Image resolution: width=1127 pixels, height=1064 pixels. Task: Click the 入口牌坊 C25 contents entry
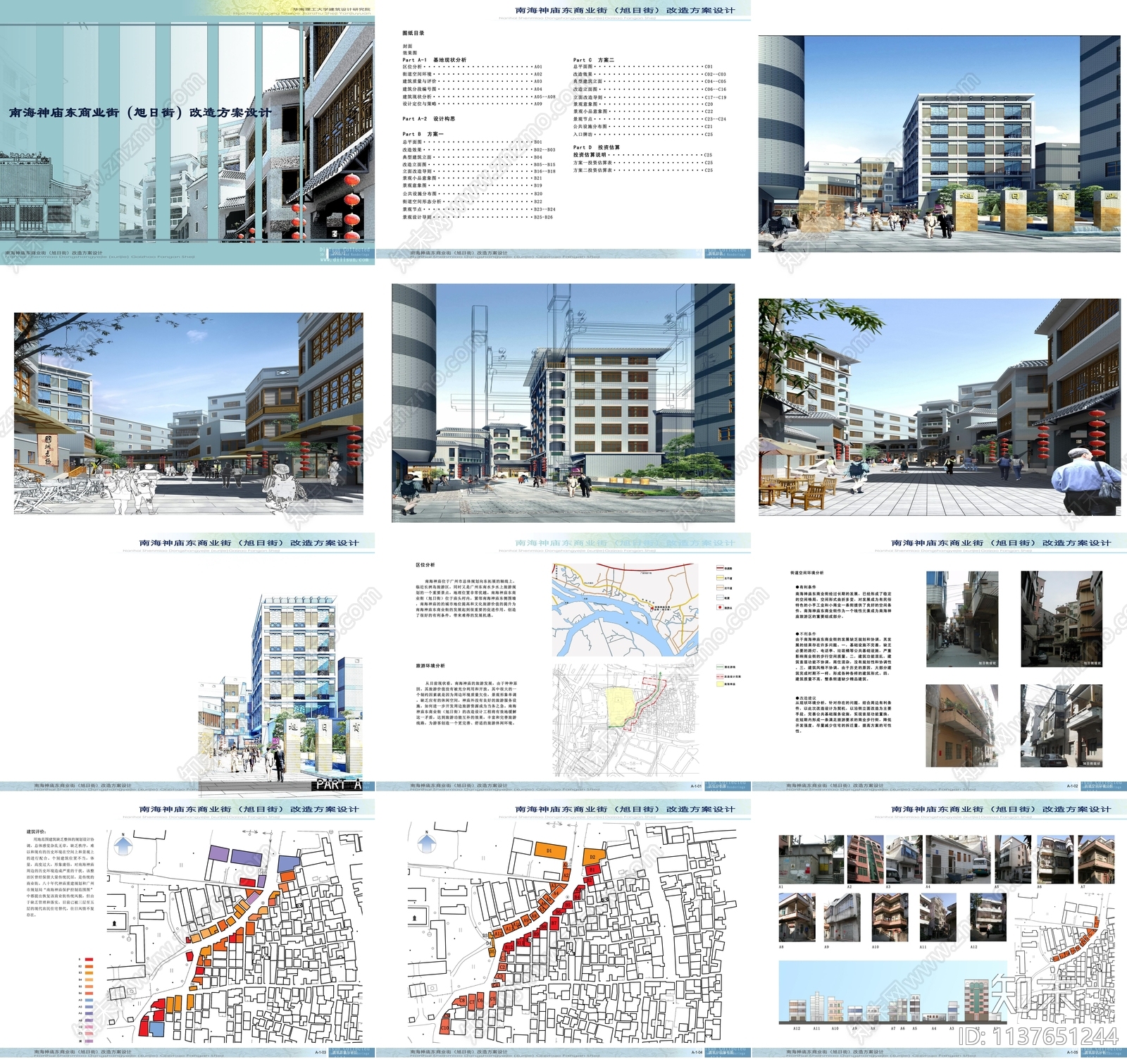click(643, 135)
